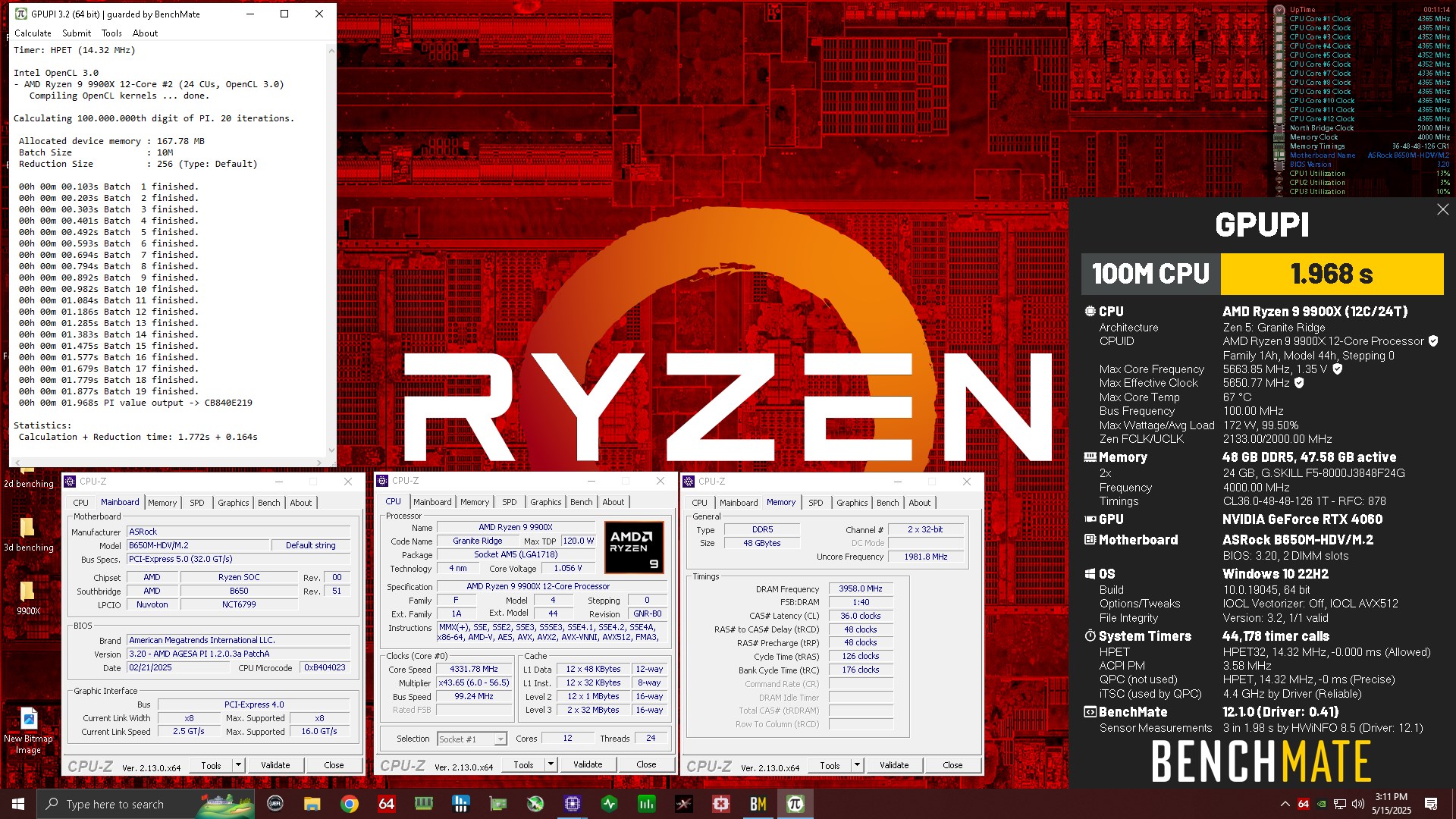Image resolution: width=1456 pixels, height=819 pixels.
Task: Click taskbar clock showing 3:11 PM
Action: click(1392, 804)
